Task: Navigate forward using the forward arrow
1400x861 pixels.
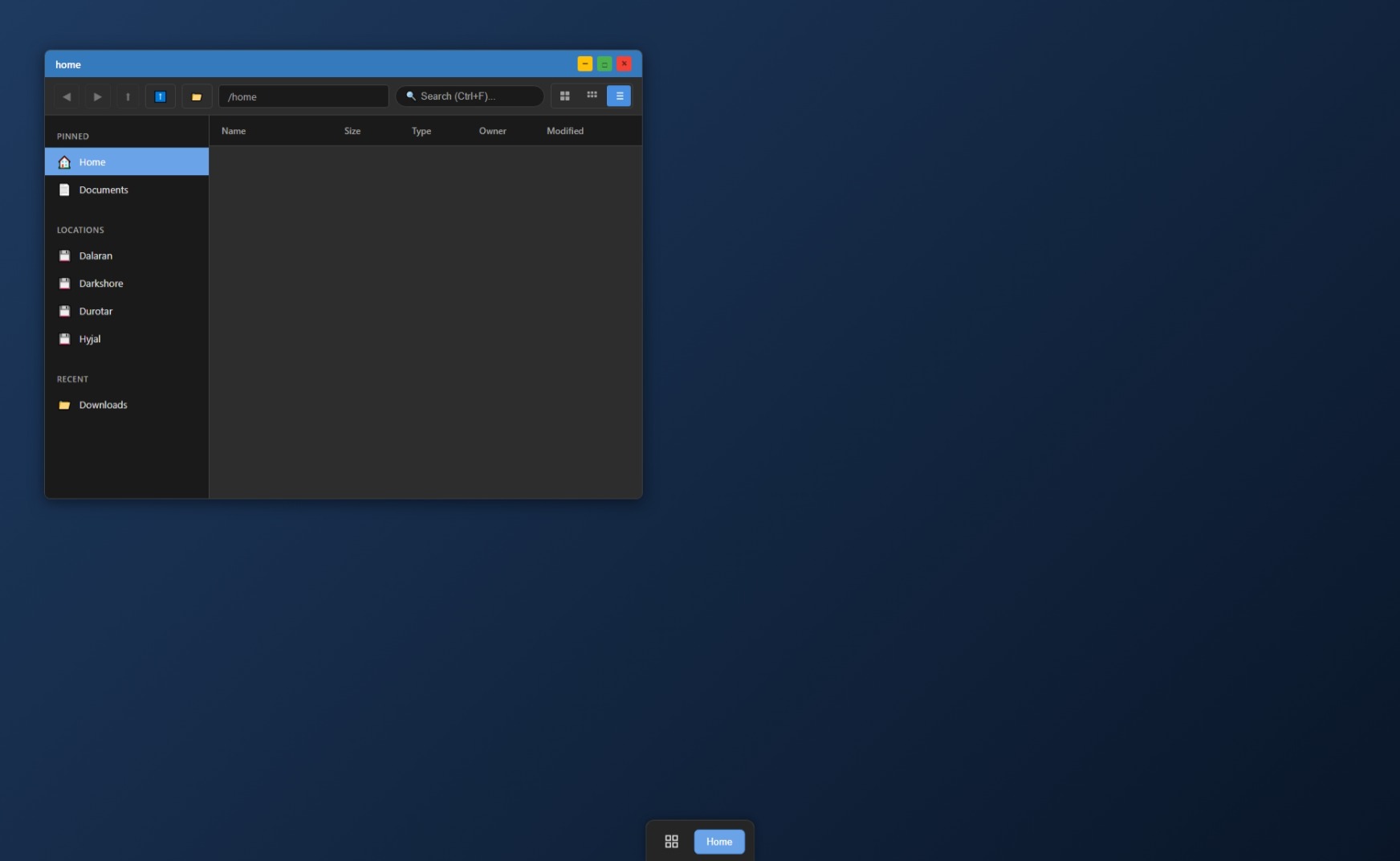Action: [97, 96]
